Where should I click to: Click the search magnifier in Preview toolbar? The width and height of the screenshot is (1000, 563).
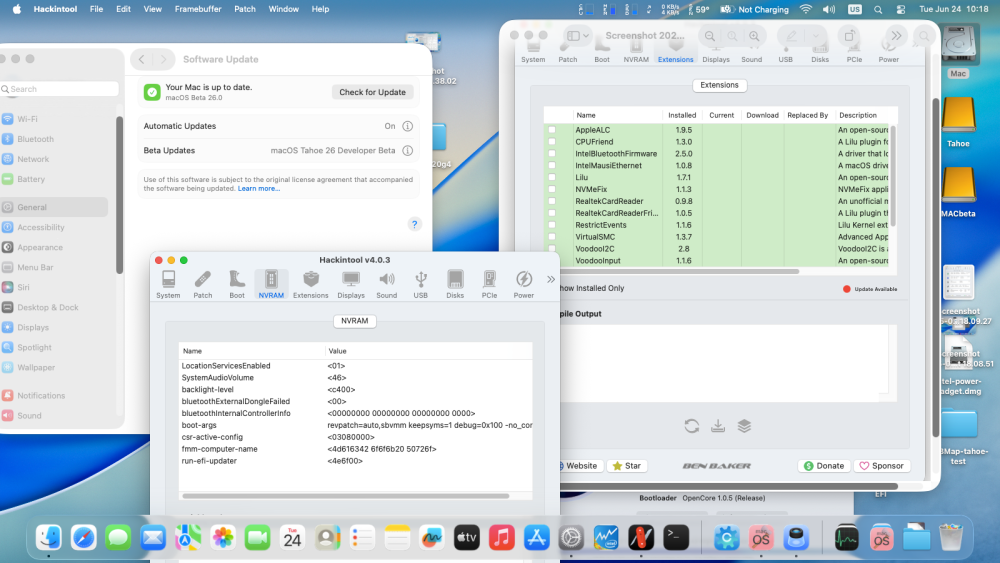923,36
